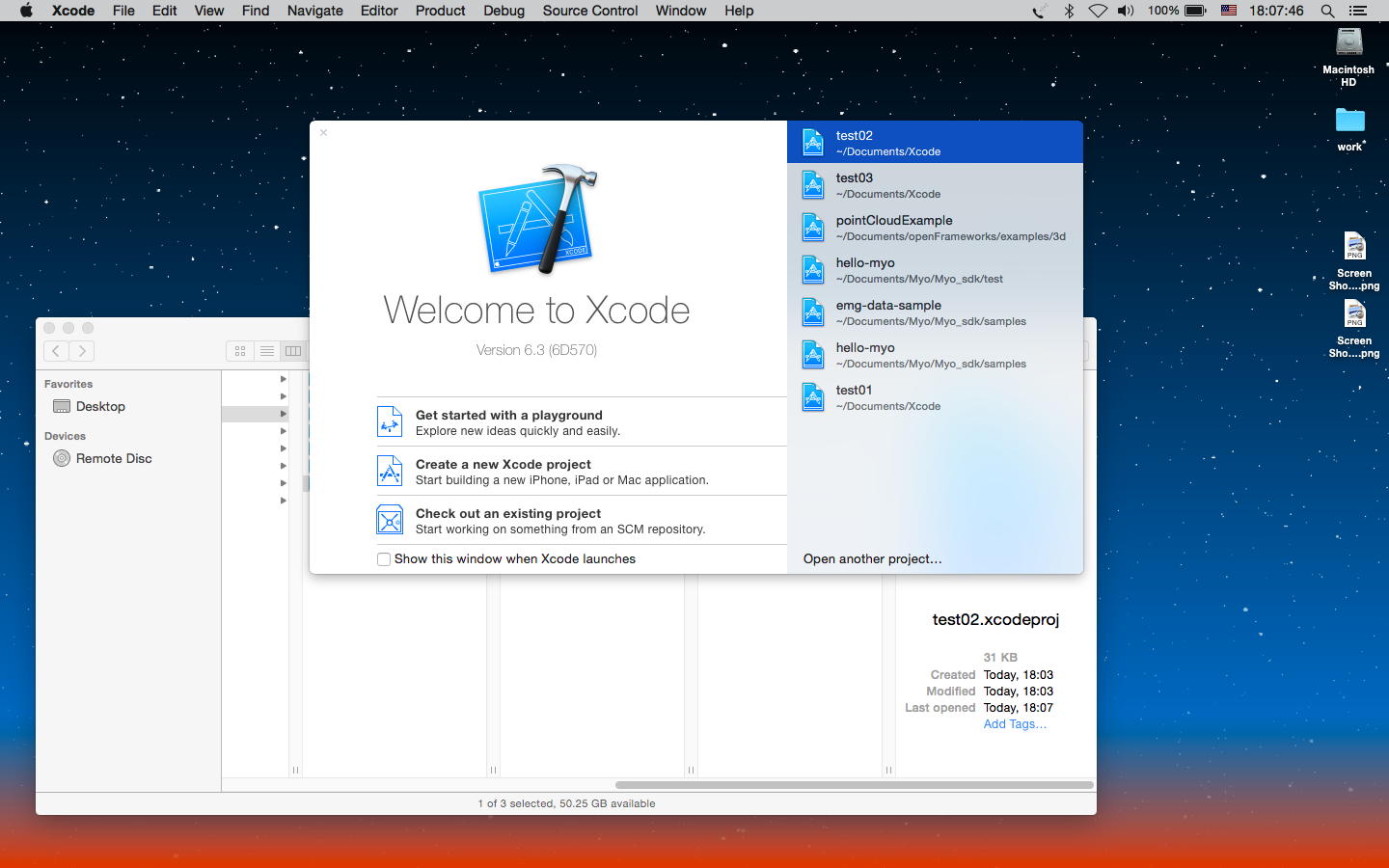This screenshot has width=1389, height=868.
Task: Close the Welcome to Xcode window
Action: pyautogui.click(x=324, y=133)
